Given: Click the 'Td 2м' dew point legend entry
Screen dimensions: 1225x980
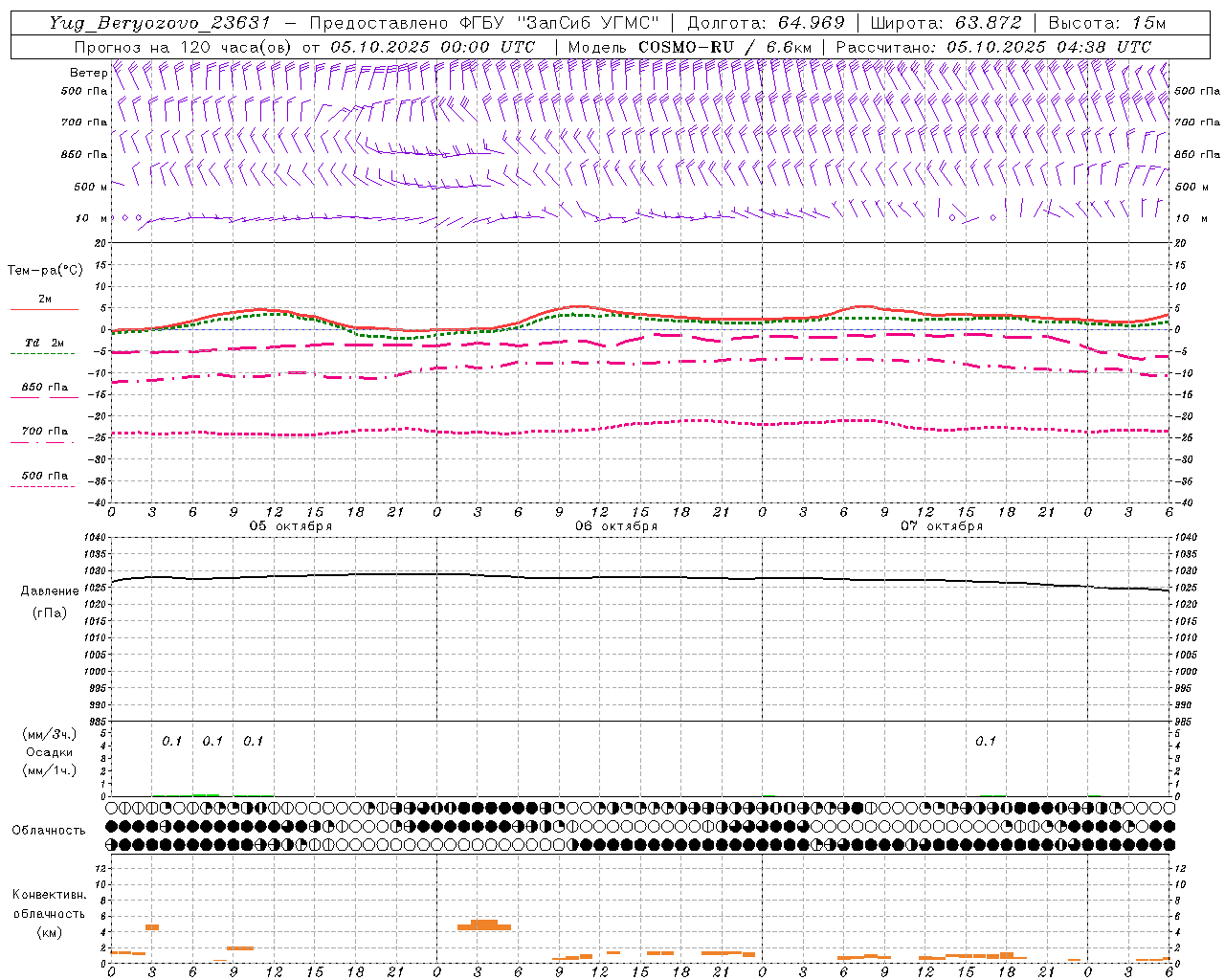Looking at the screenshot, I should pos(44,343).
